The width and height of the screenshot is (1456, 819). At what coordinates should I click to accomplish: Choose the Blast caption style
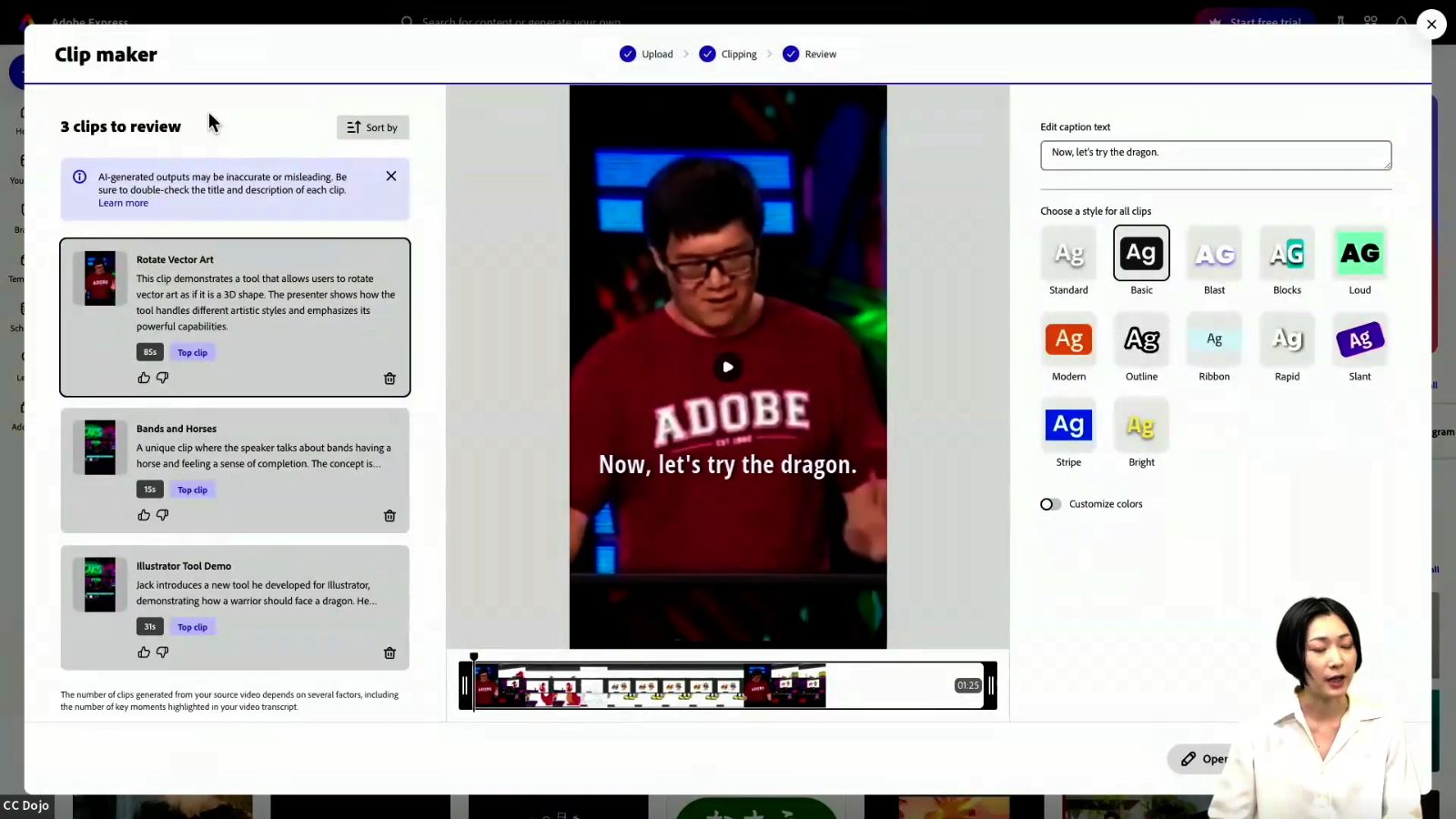pos(1214,253)
